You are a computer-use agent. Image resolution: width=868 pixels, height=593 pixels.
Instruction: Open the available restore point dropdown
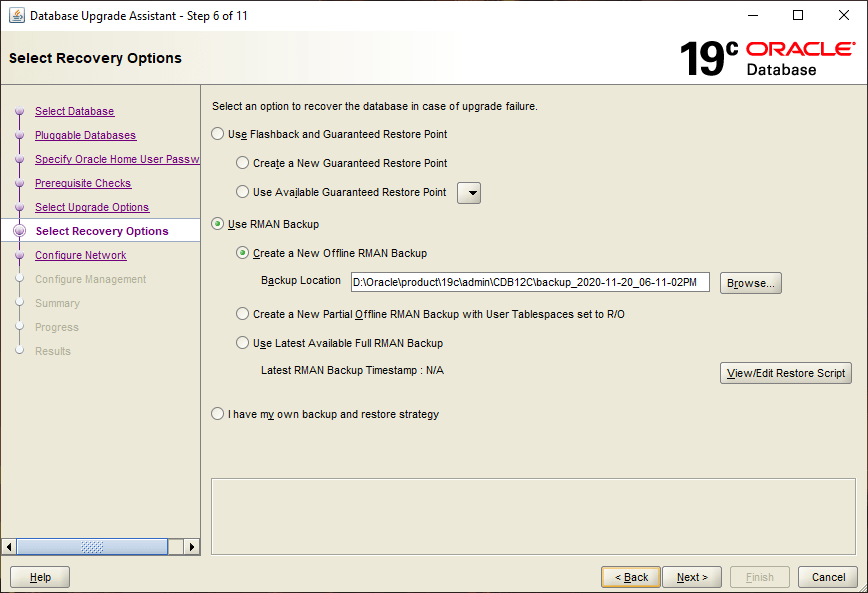pos(469,193)
